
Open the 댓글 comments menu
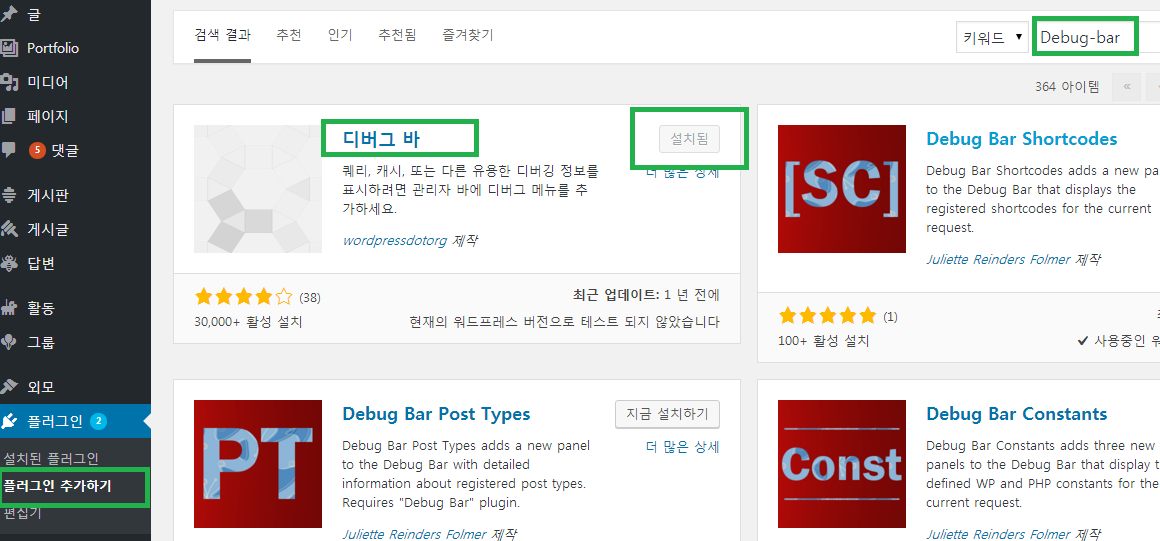point(64,151)
